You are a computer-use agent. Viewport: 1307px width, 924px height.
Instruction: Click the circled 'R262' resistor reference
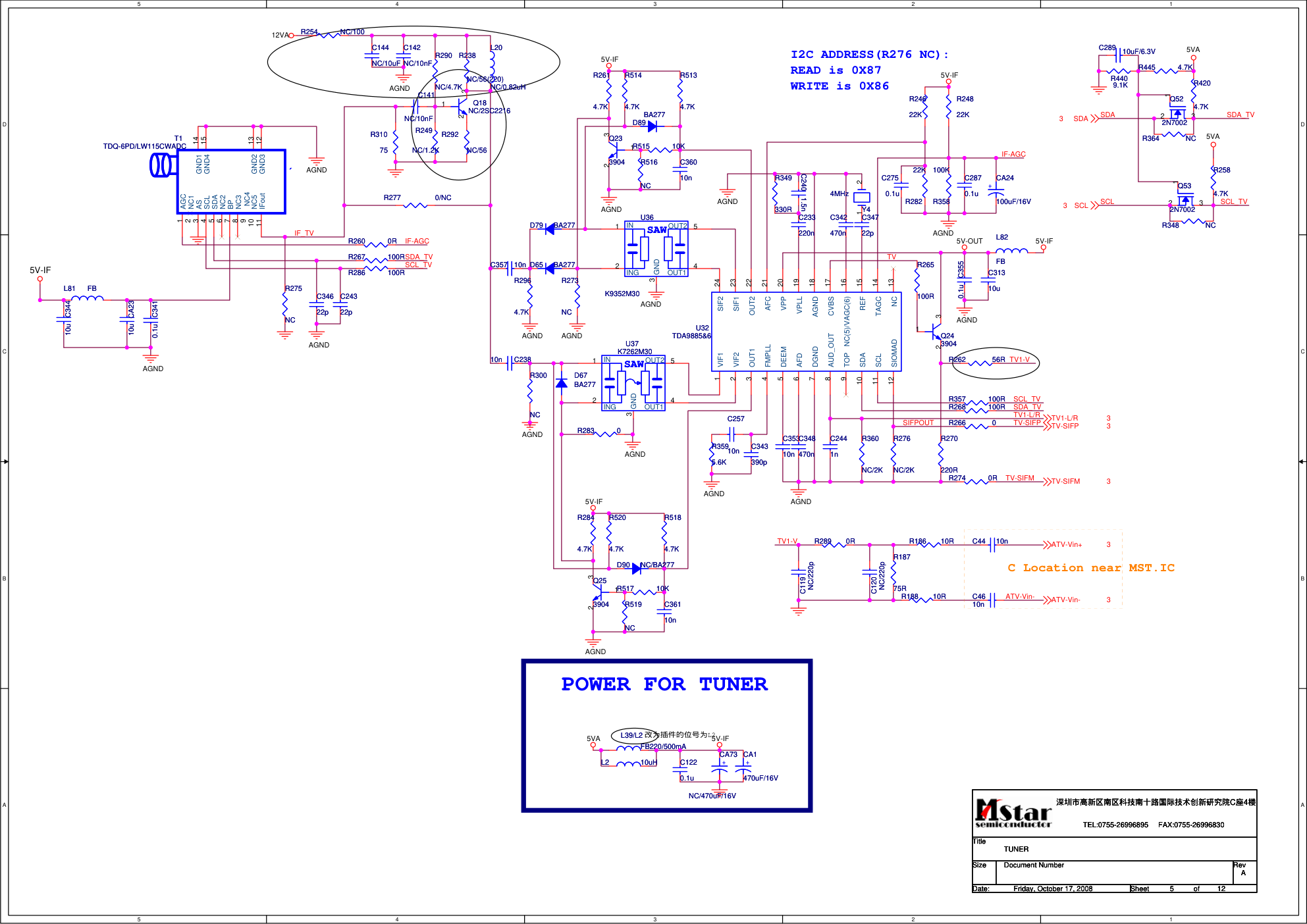tap(957, 359)
